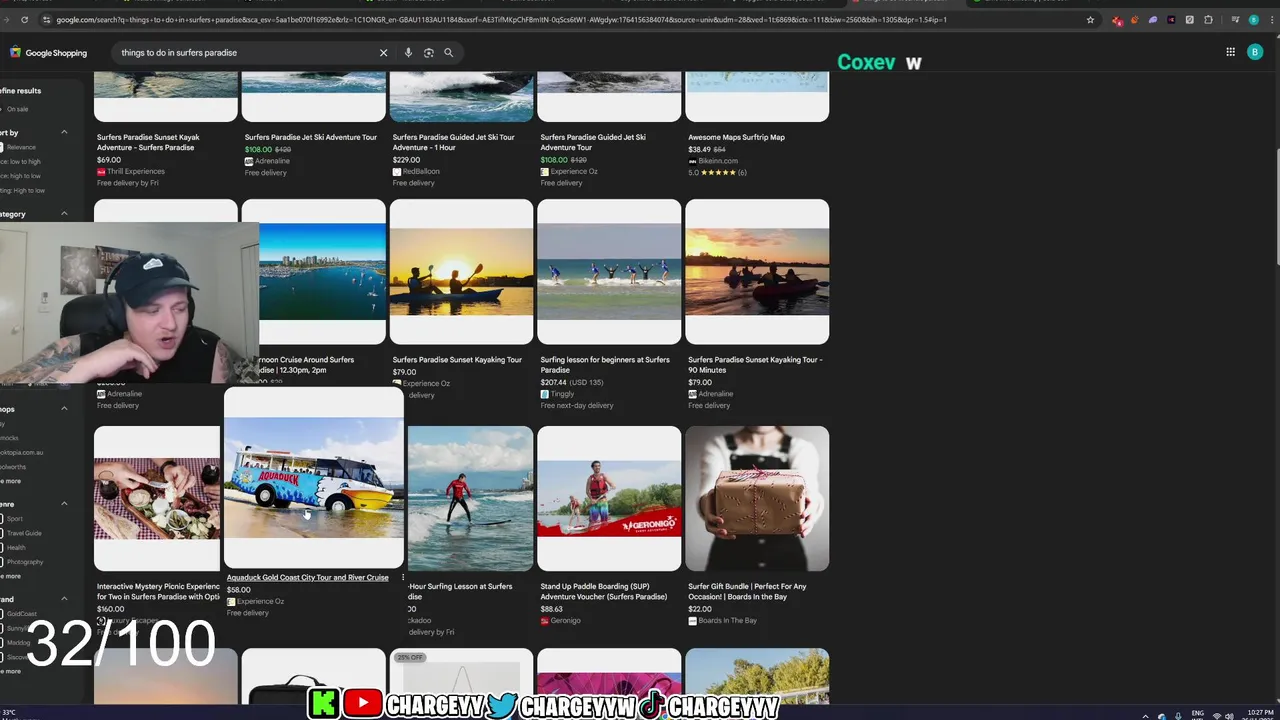The image size is (1280, 720).
Task: Open the Google apps grid
Action: (1230, 52)
